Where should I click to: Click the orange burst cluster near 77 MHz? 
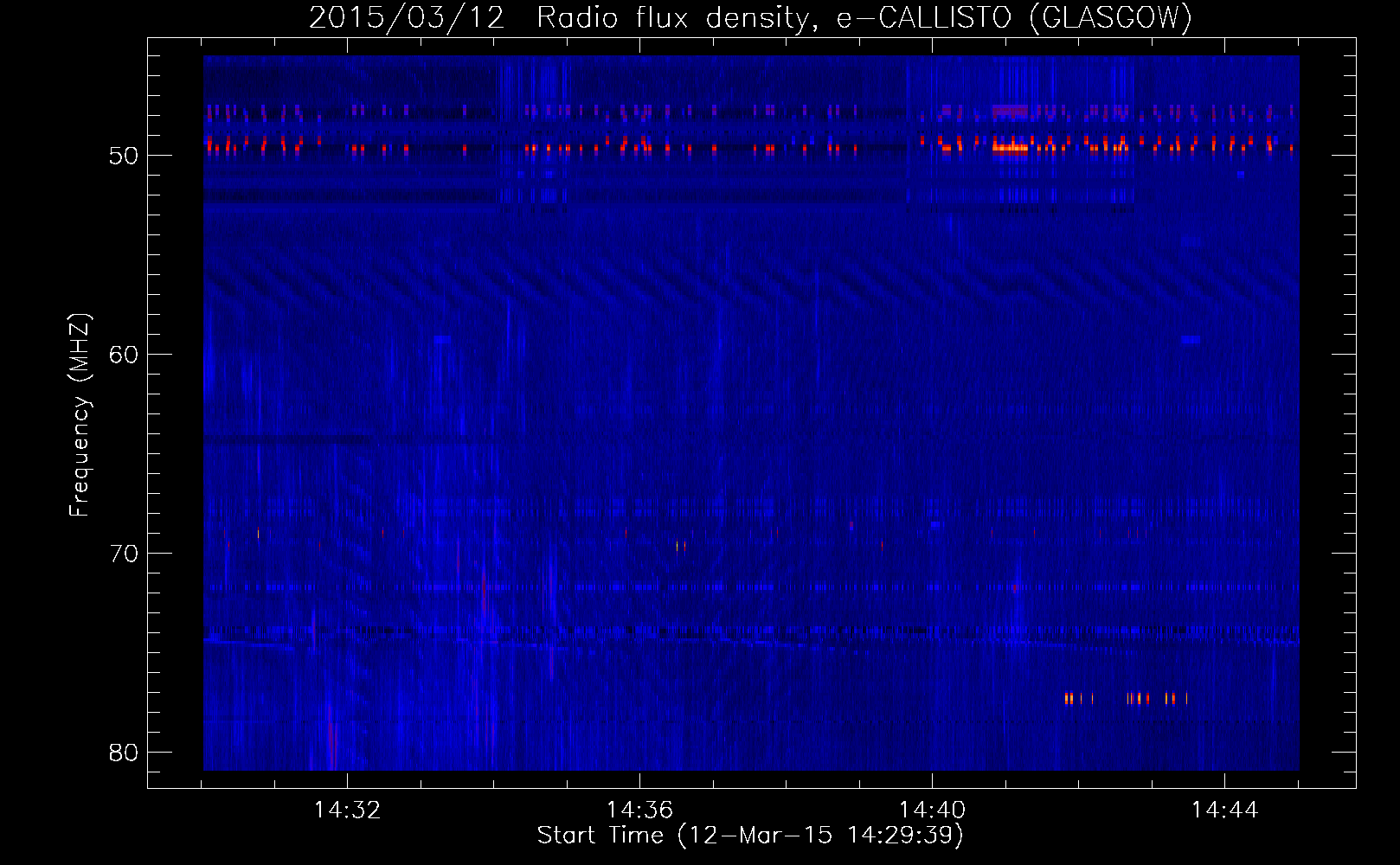(x=1126, y=698)
